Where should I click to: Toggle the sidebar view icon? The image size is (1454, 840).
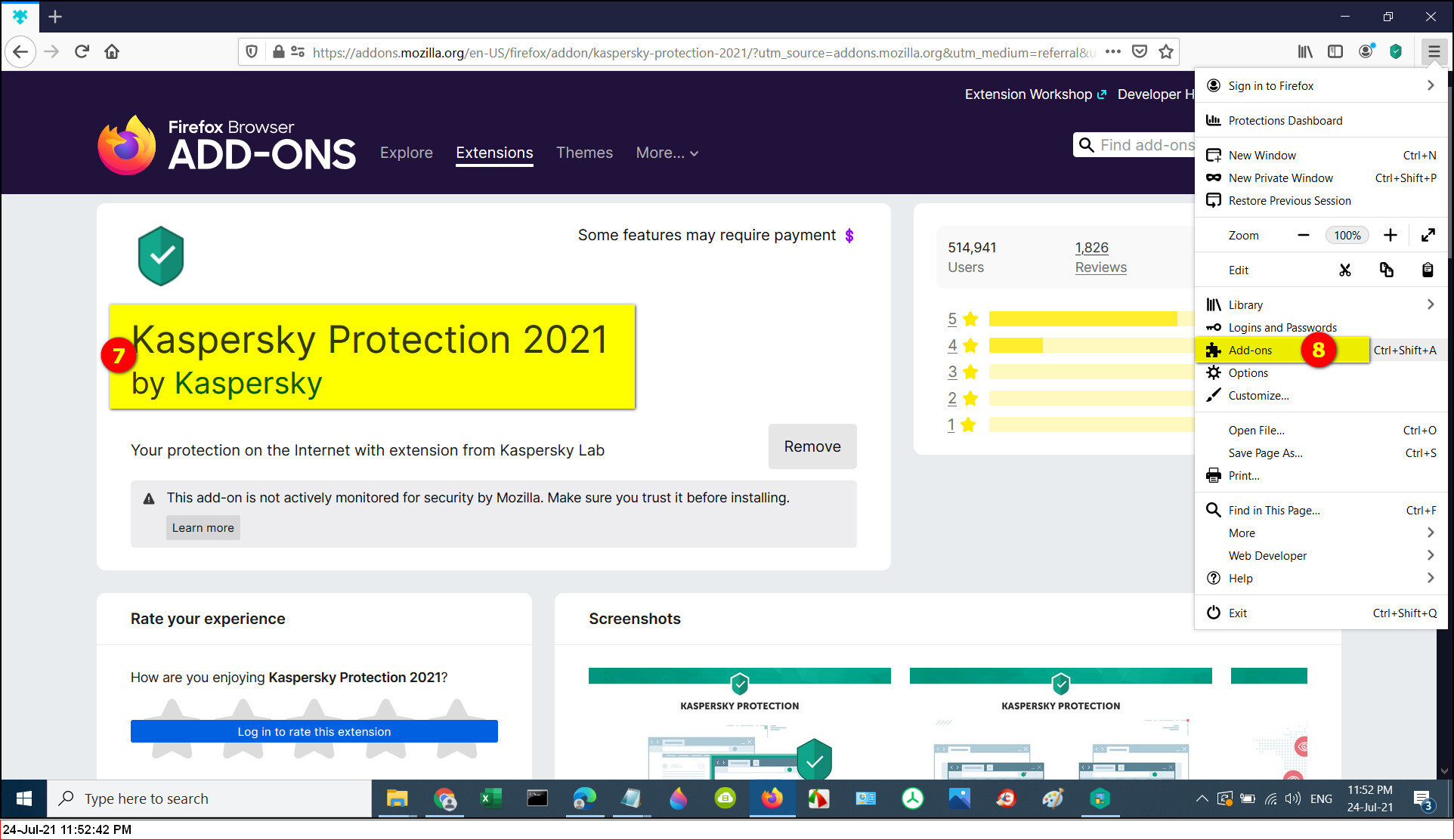coord(1335,51)
